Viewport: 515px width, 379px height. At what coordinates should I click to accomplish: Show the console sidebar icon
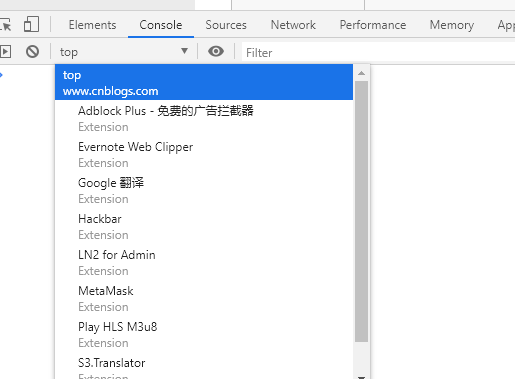(x=5, y=52)
